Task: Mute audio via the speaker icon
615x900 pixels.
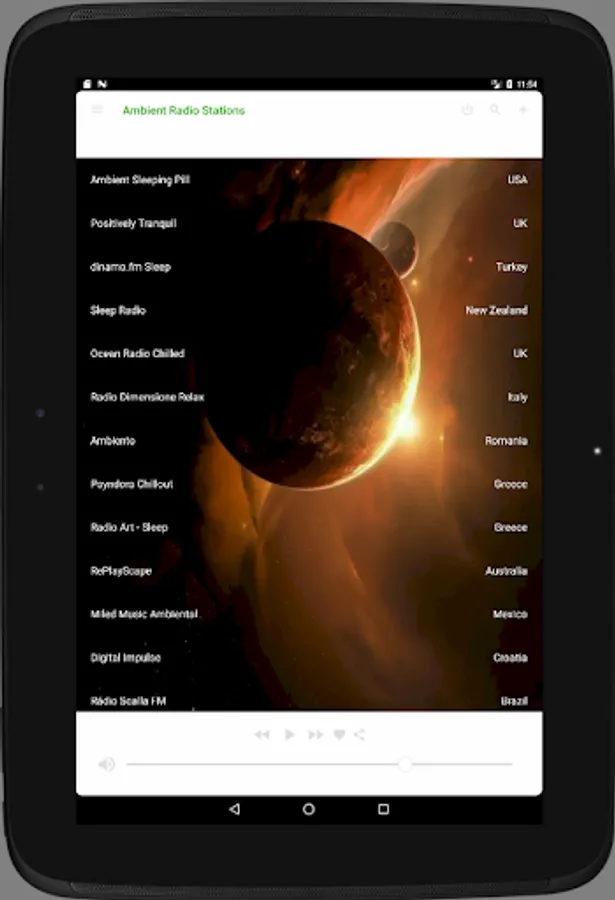Action: (x=106, y=764)
